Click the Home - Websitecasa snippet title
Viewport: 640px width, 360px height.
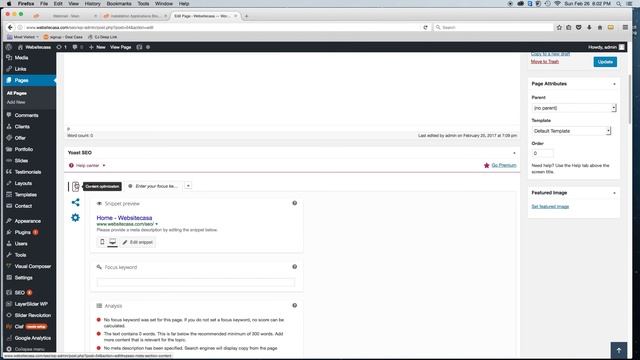point(124,218)
